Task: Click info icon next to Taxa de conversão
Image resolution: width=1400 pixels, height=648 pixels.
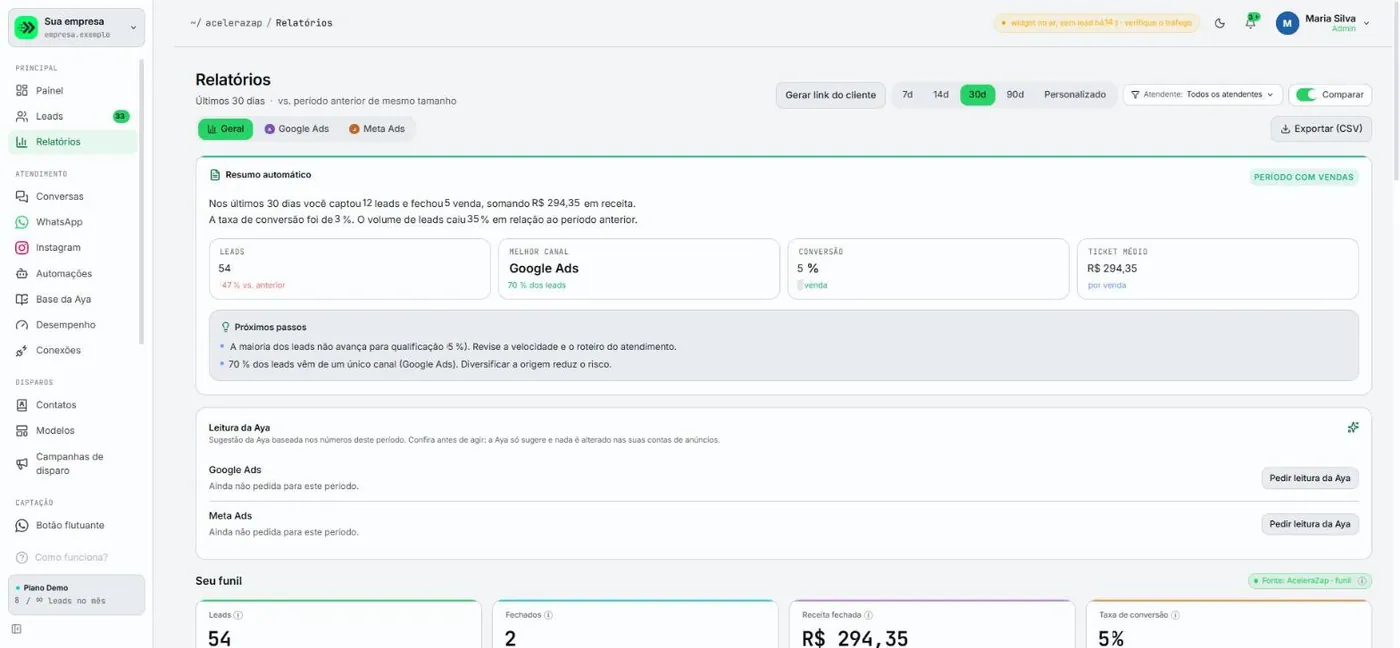Action: coord(1175,615)
